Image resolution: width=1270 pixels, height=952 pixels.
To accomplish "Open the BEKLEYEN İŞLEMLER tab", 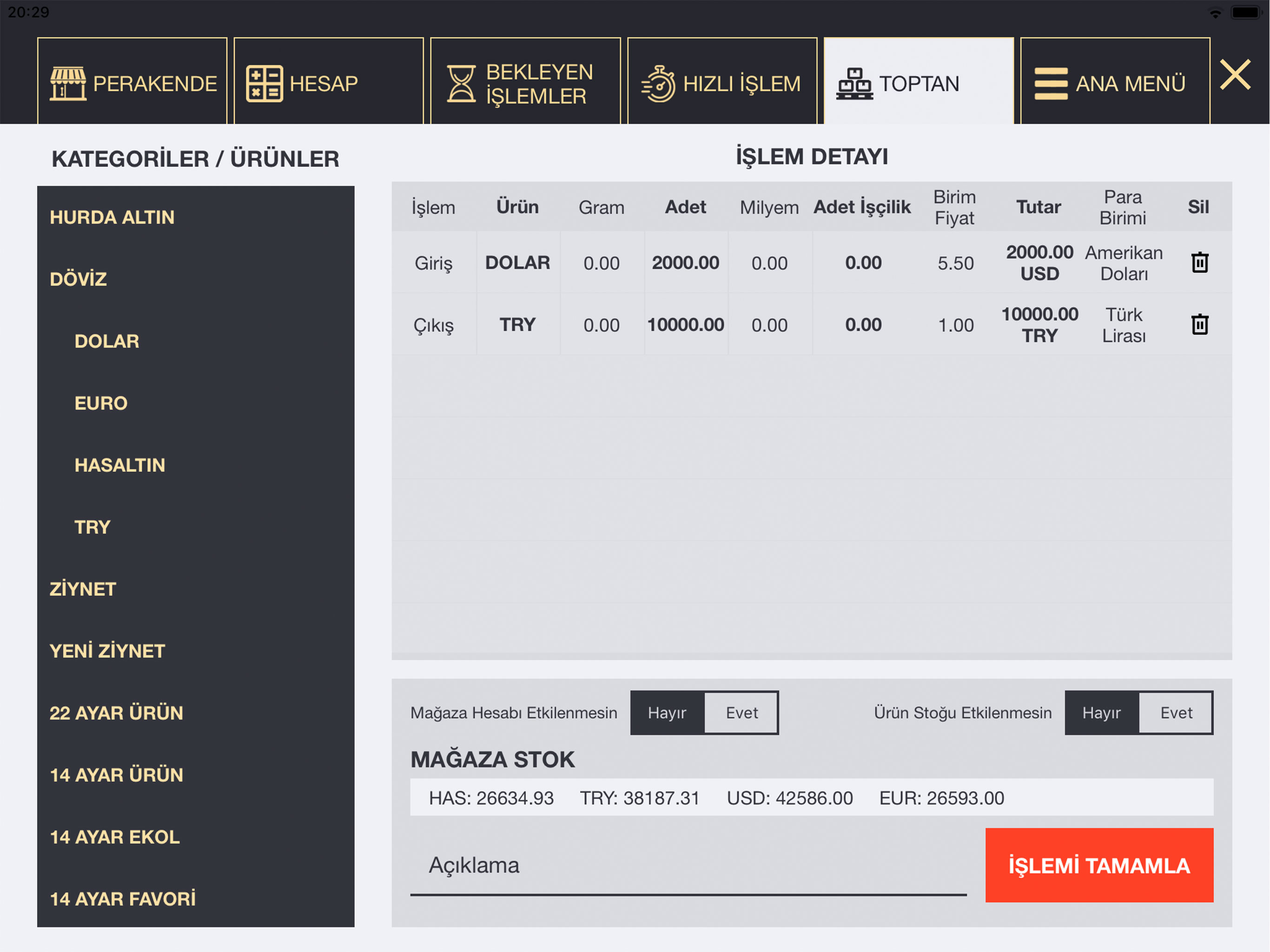I will pos(525,81).
